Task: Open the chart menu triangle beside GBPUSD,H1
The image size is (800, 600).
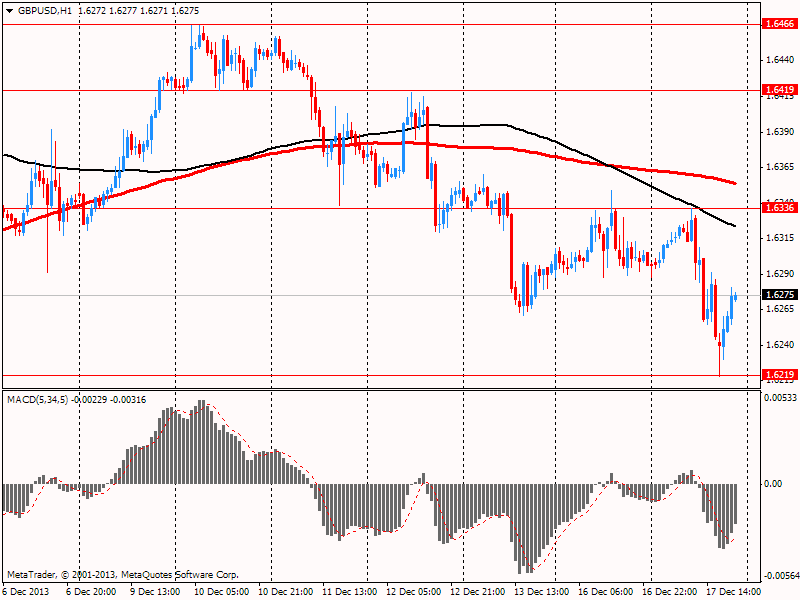Action: click(10, 11)
